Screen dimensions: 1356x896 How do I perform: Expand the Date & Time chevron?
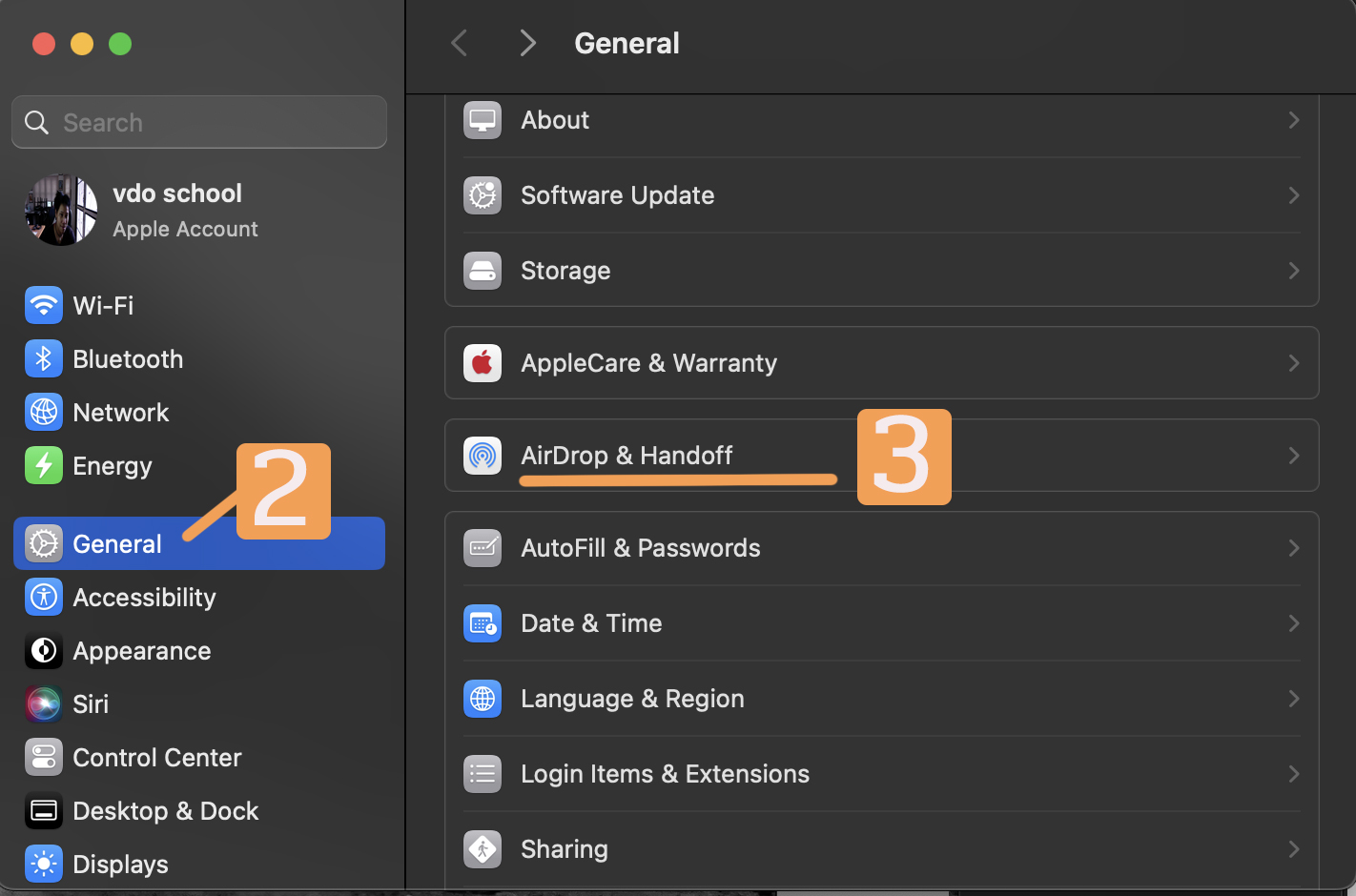(x=1294, y=623)
